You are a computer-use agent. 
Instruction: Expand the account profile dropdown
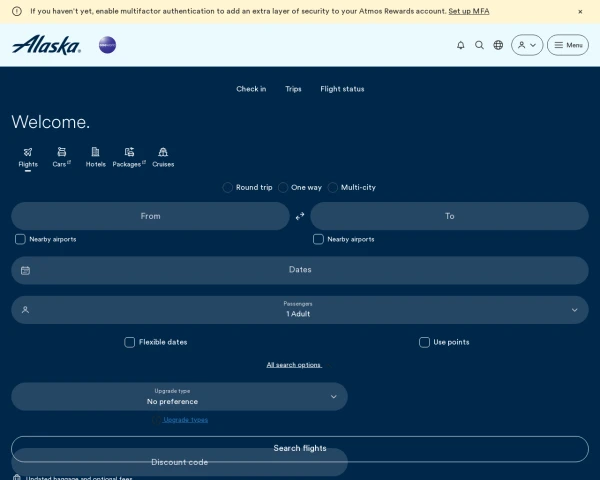(527, 45)
